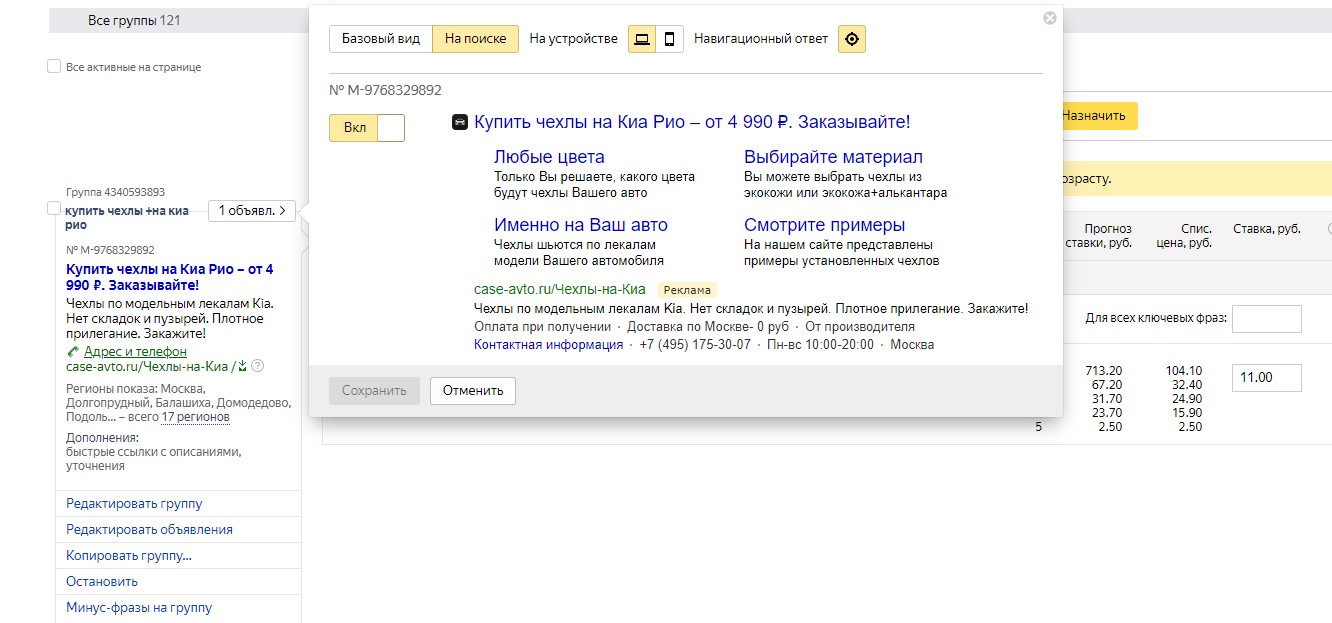Click Ставка, руб. column header
Screen dimensions: 1332x623
1267,229
